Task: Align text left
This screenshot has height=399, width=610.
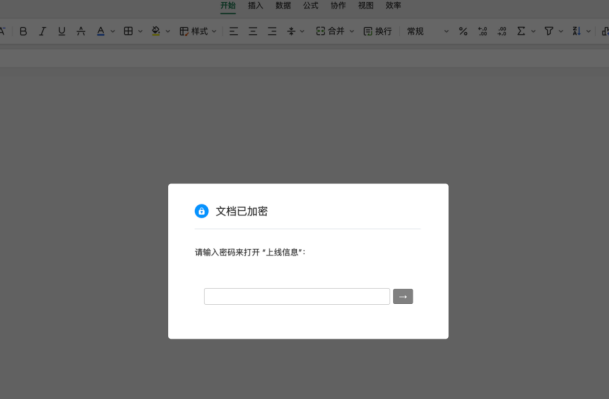Action: pos(233,32)
